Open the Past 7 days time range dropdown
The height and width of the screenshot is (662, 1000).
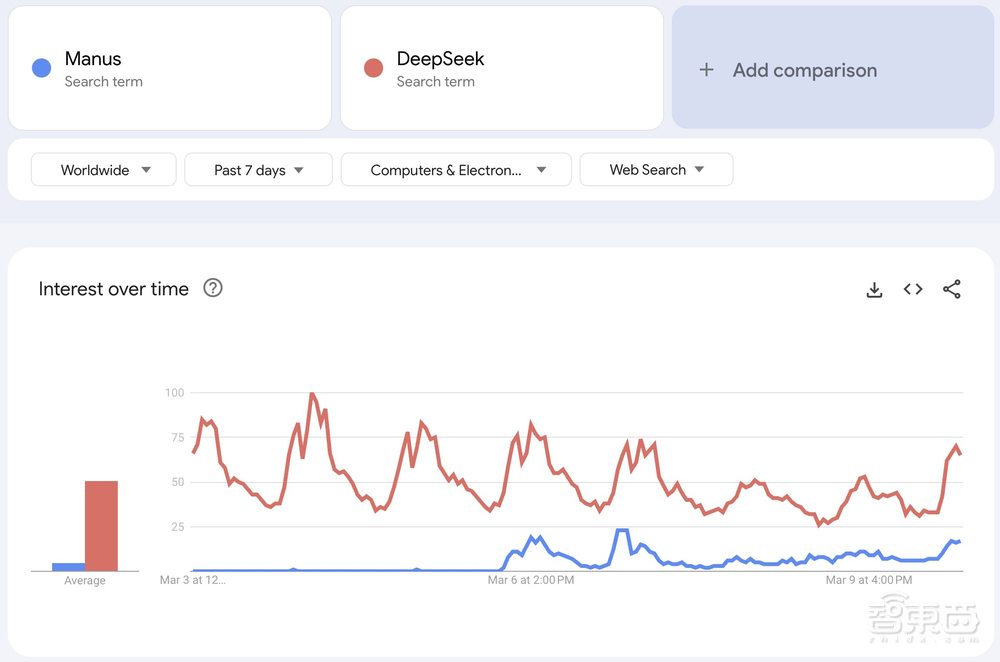pyautogui.click(x=258, y=169)
